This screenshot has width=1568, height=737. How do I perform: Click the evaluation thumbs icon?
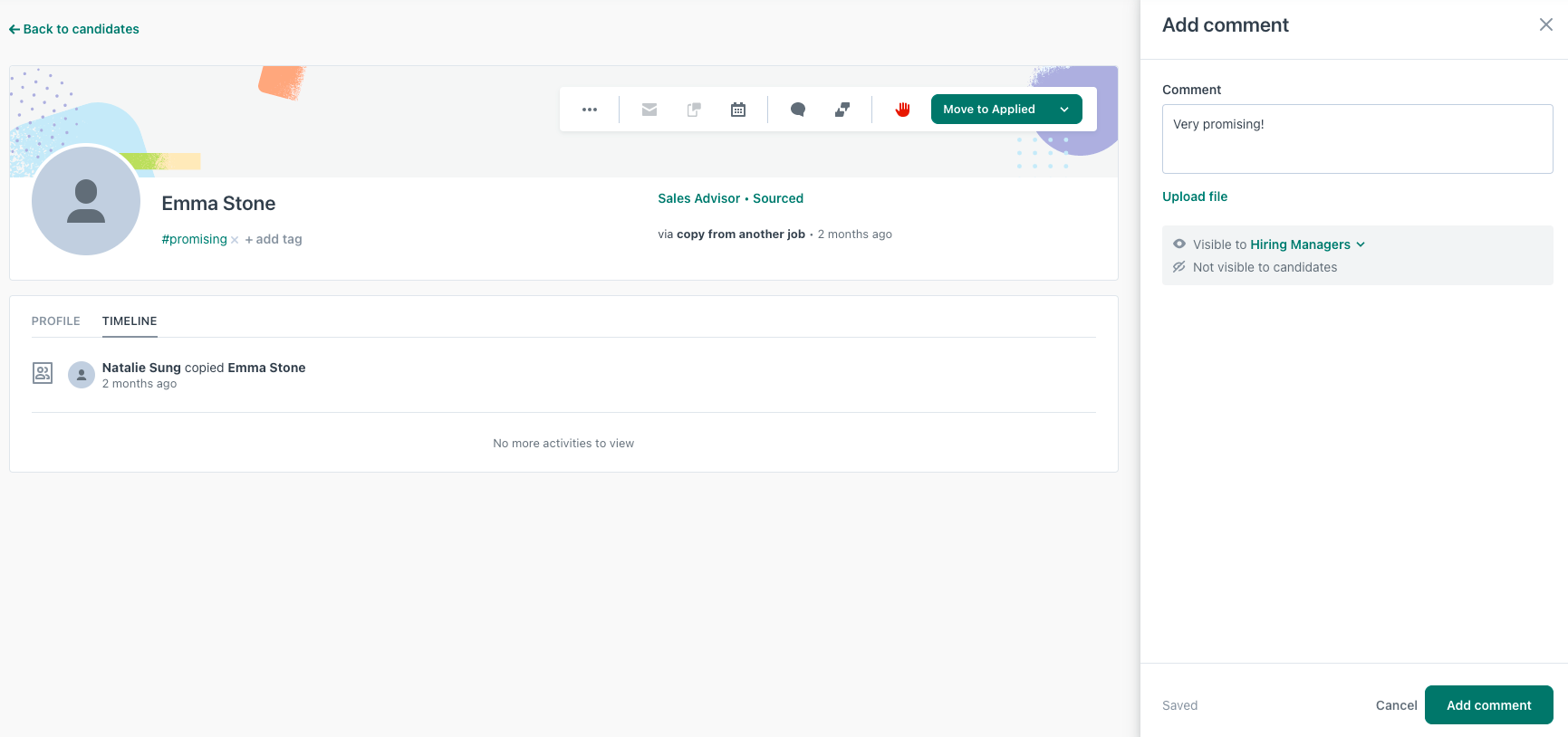(x=842, y=110)
